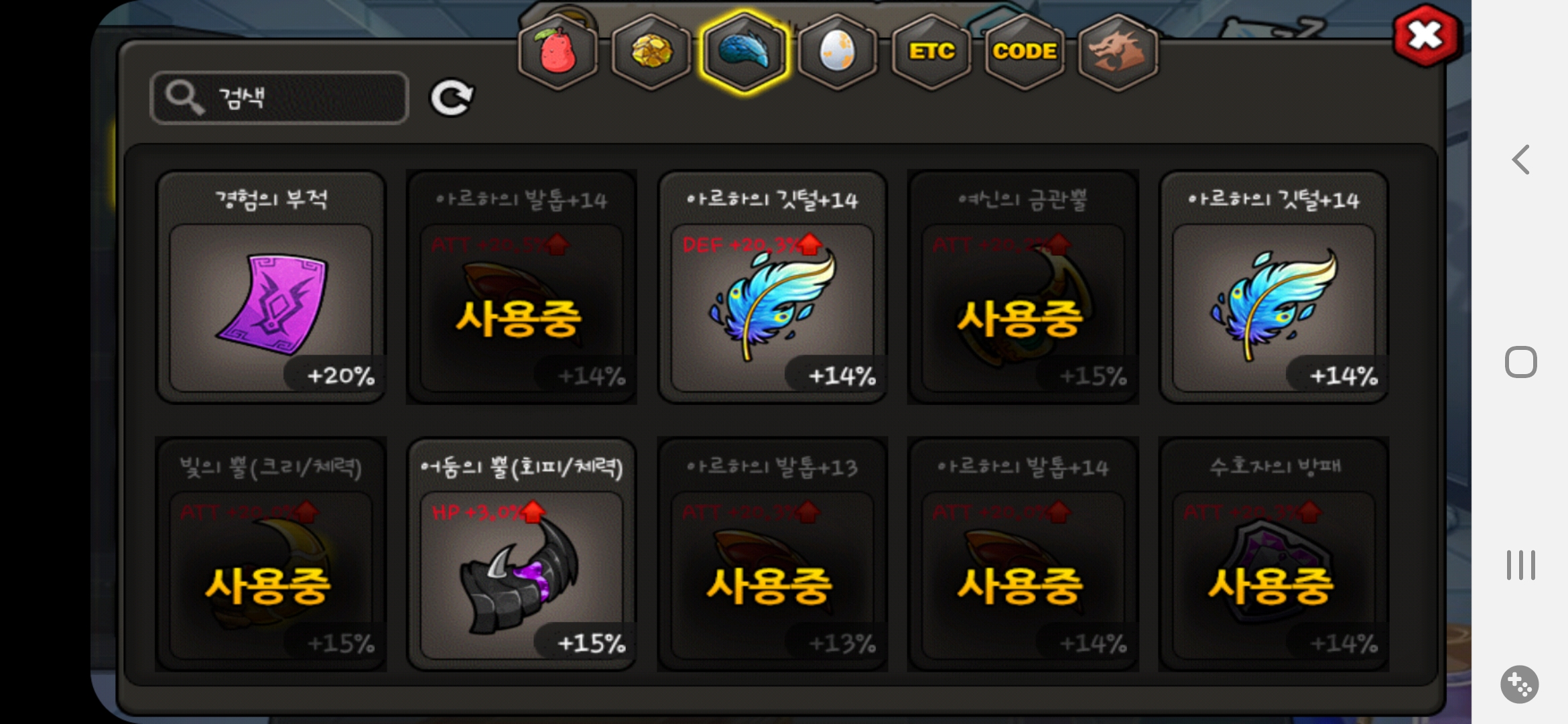This screenshot has width=1568, height=724.
Task: Select the purple 경험의 부적 charm
Action: coord(271,287)
